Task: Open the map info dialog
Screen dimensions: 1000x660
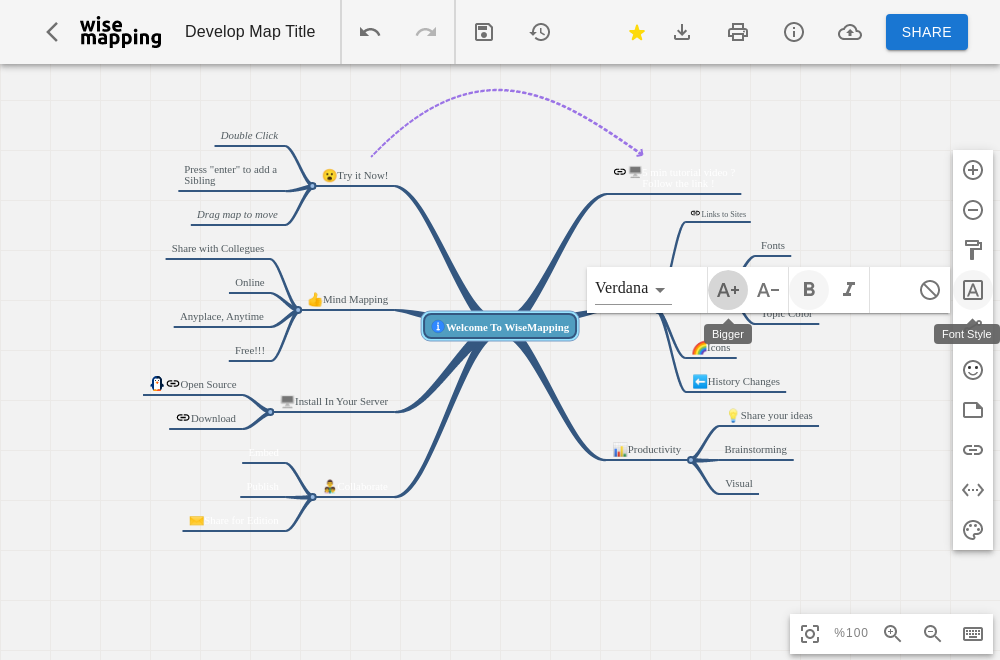Action: tap(794, 32)
